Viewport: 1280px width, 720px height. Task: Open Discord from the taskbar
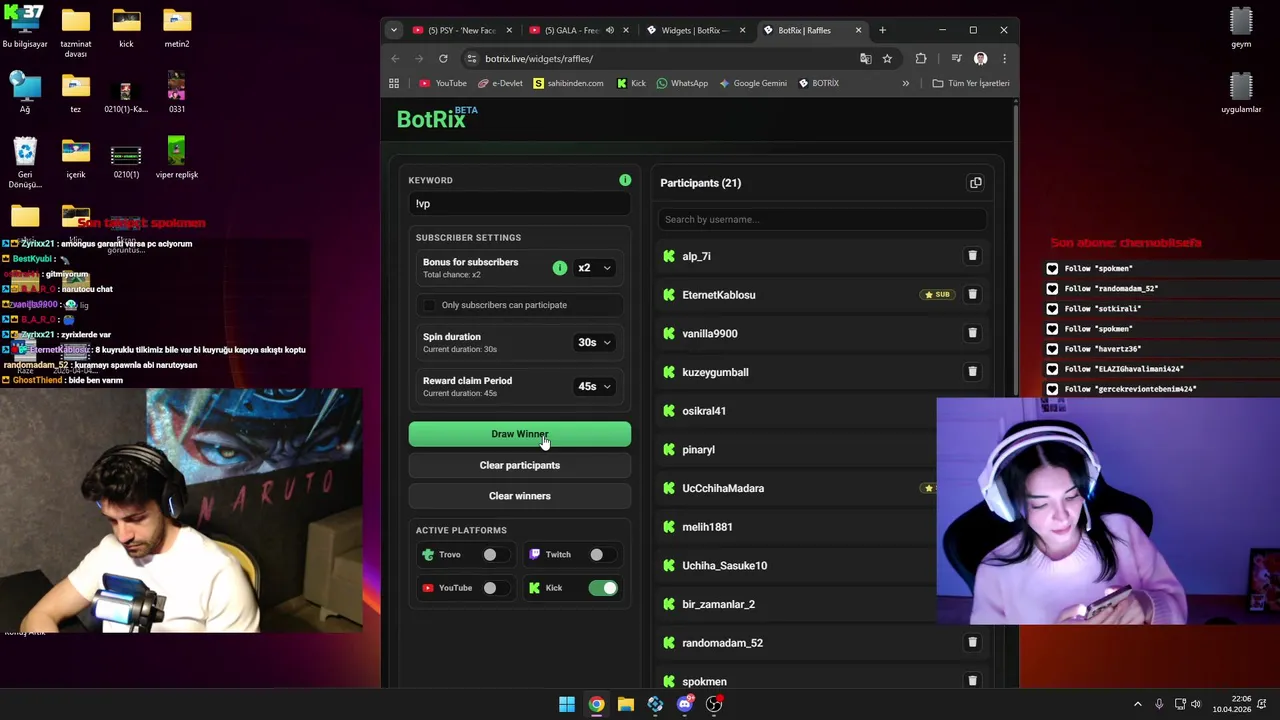click(x=685, y=704)
